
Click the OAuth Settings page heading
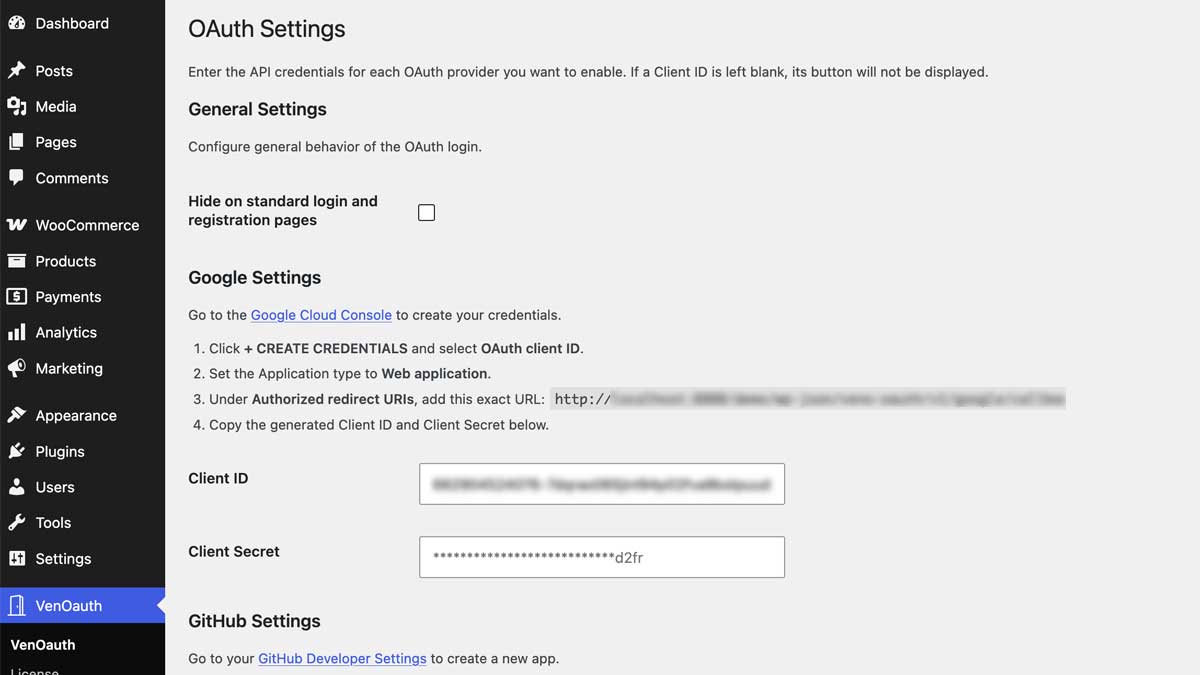pos(267,29)
